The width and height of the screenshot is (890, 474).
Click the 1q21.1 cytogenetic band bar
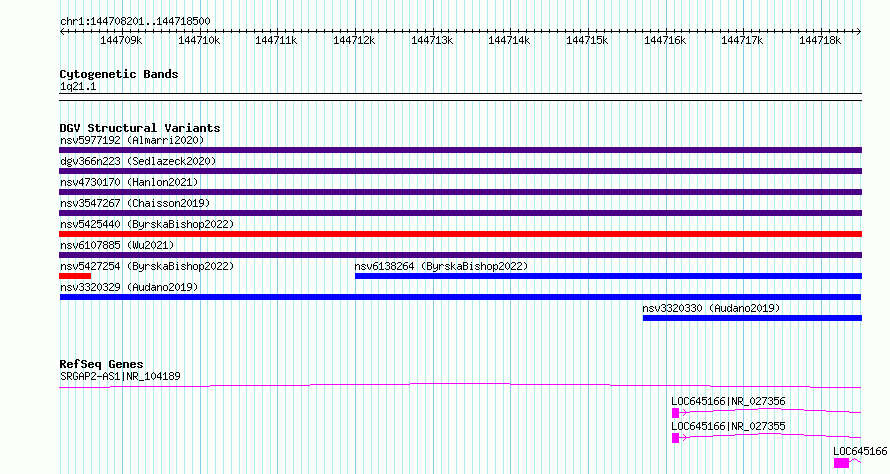[460, 97]
